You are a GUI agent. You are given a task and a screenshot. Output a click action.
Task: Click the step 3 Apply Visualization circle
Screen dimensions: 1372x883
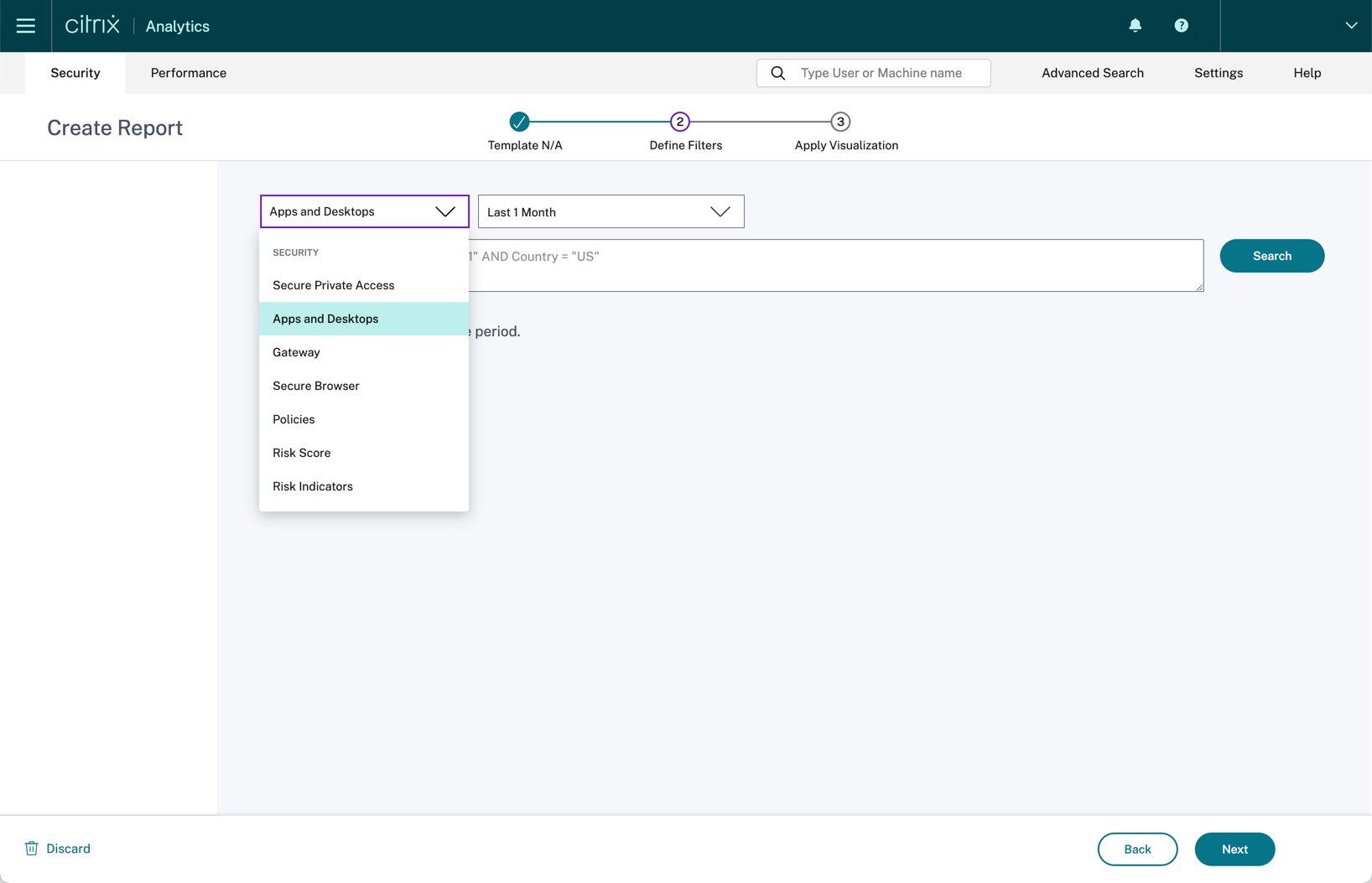pyautogui.click(x=840, y=122)
